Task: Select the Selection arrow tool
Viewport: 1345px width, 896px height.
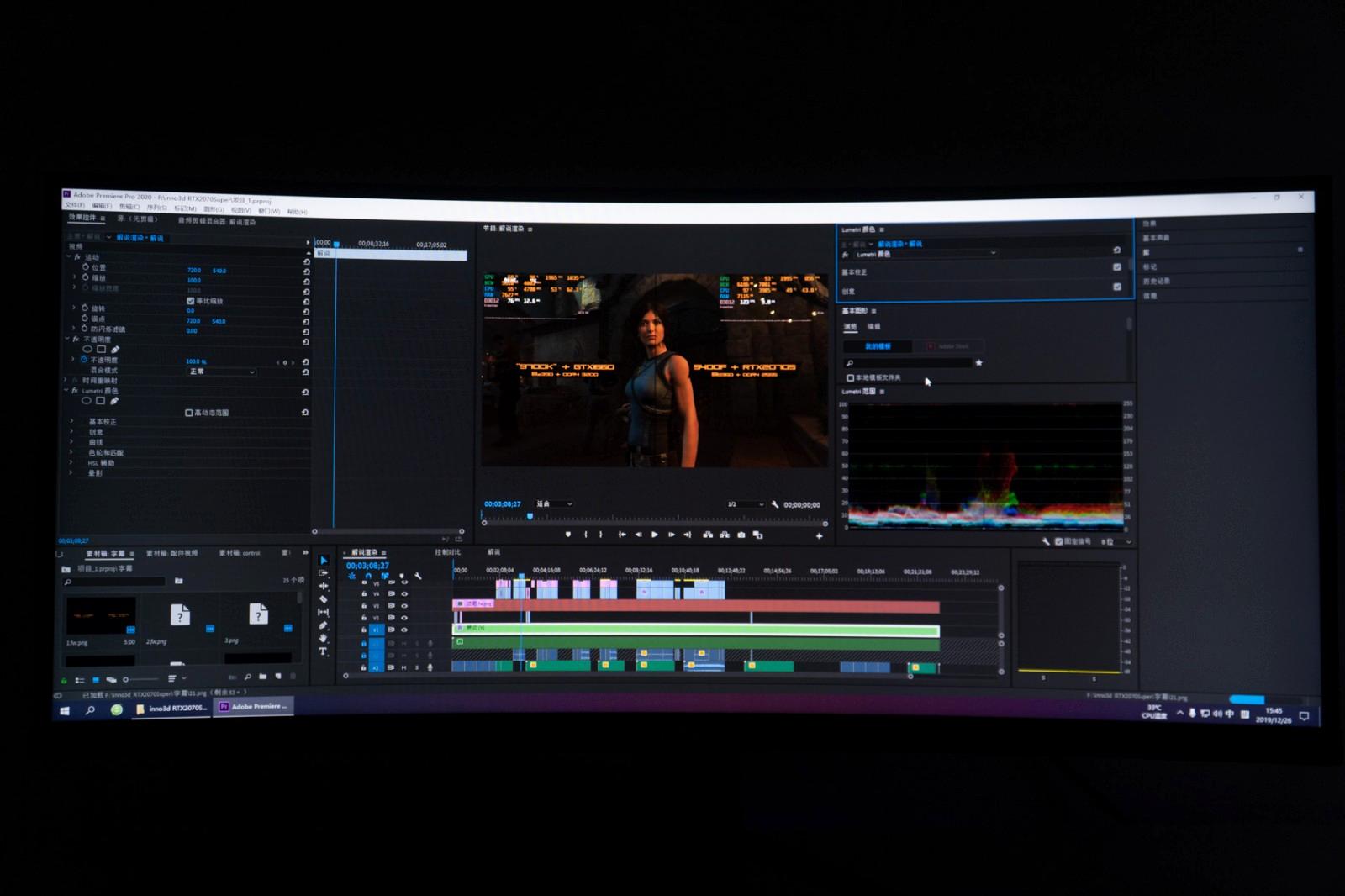Action: click(324, 560)
